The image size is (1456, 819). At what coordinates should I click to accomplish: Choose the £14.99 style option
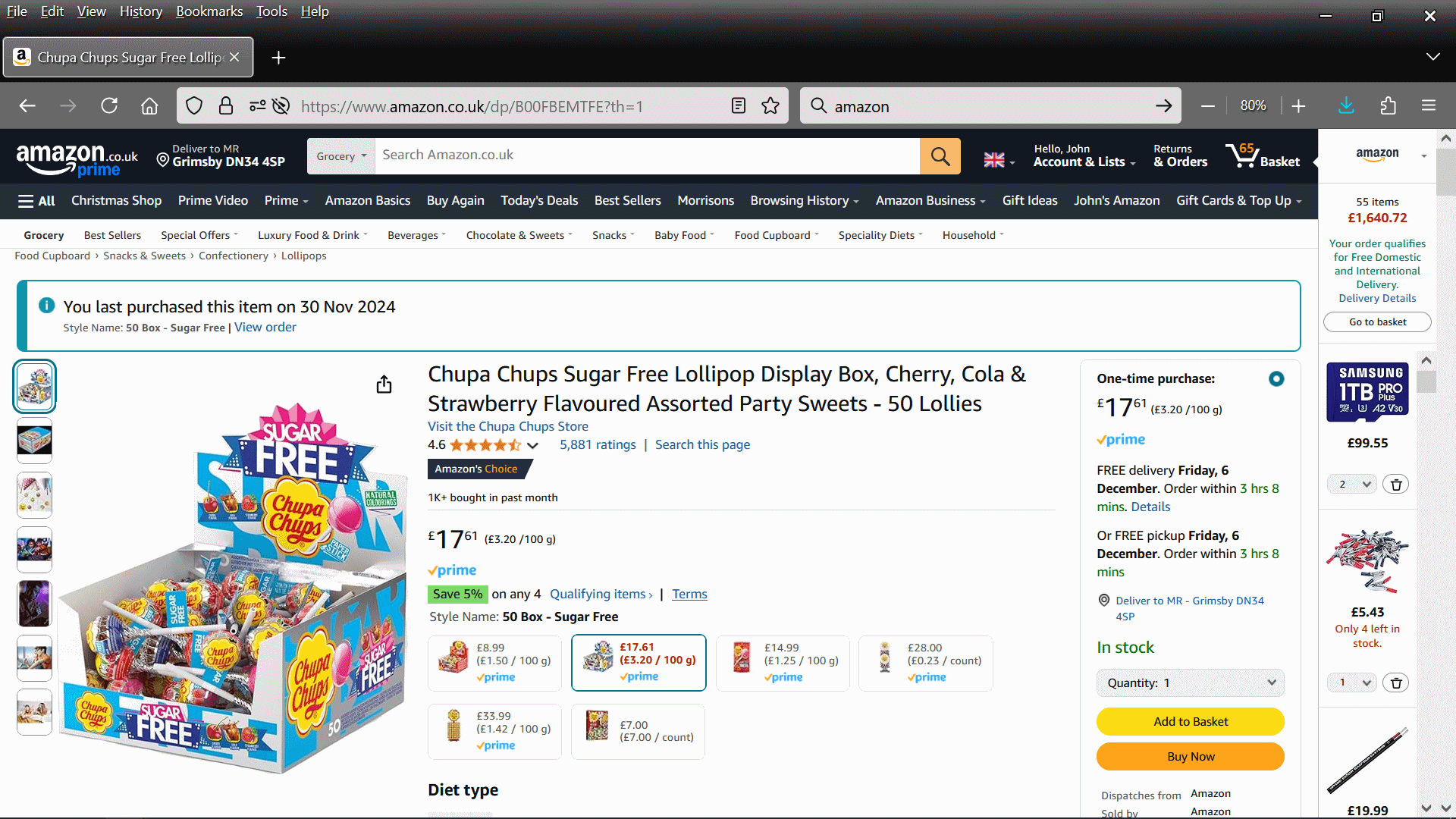click(x=782, y=663)
